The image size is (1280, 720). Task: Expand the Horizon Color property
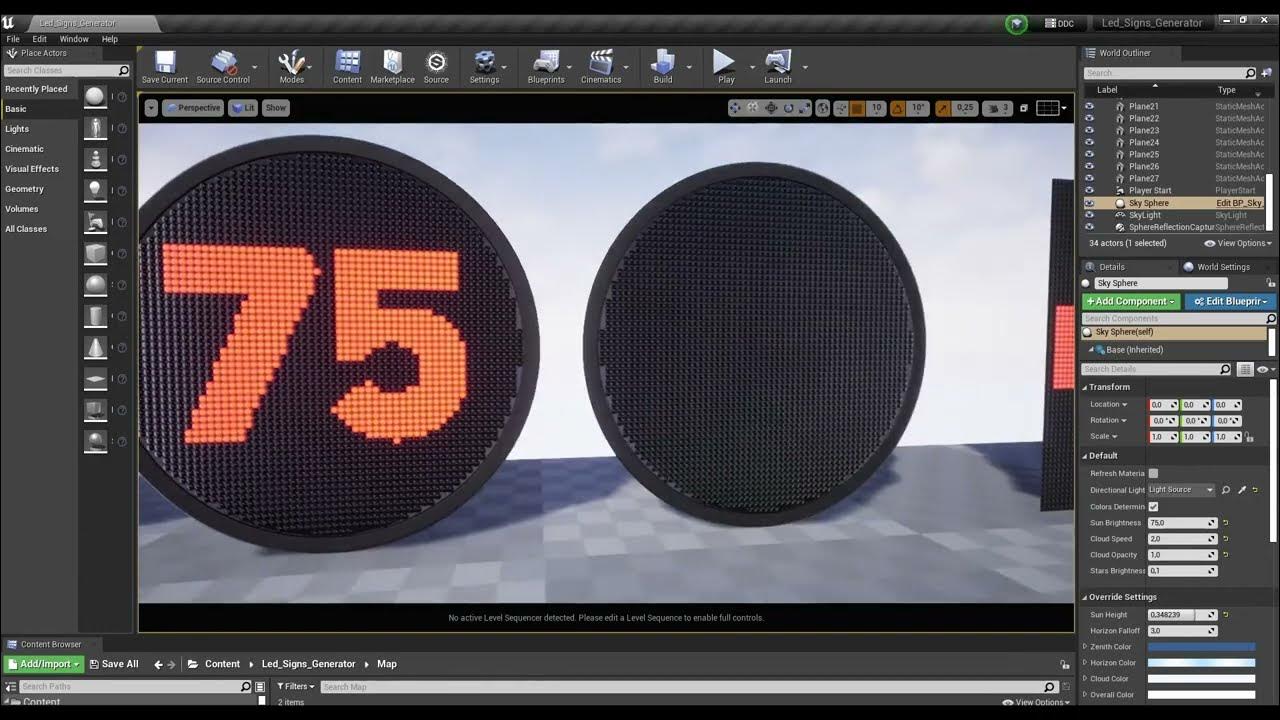tap(1086, 663)
